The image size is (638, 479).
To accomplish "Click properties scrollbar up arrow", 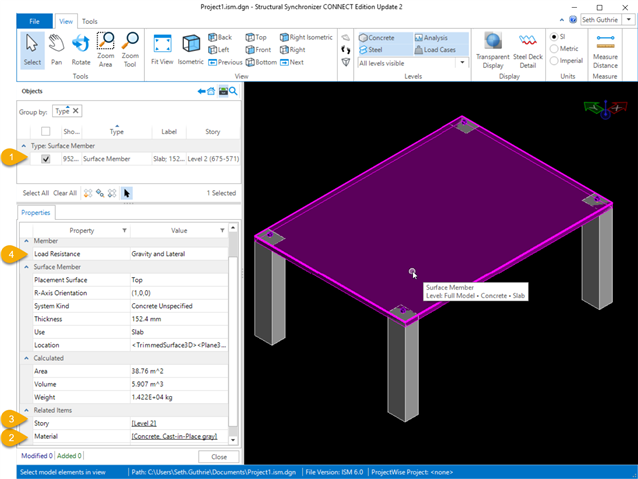I will (x=233, y=227).
